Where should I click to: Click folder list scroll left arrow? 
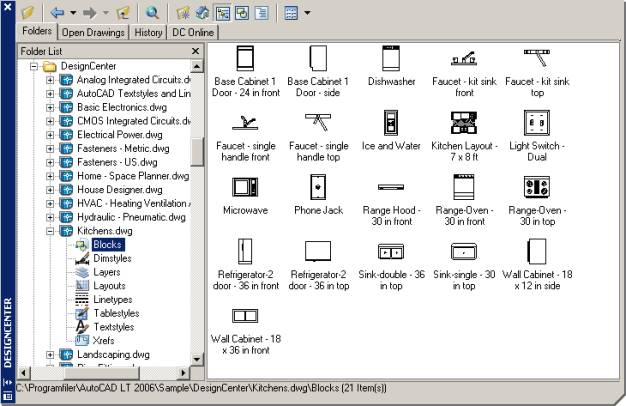tap(24, 373)
